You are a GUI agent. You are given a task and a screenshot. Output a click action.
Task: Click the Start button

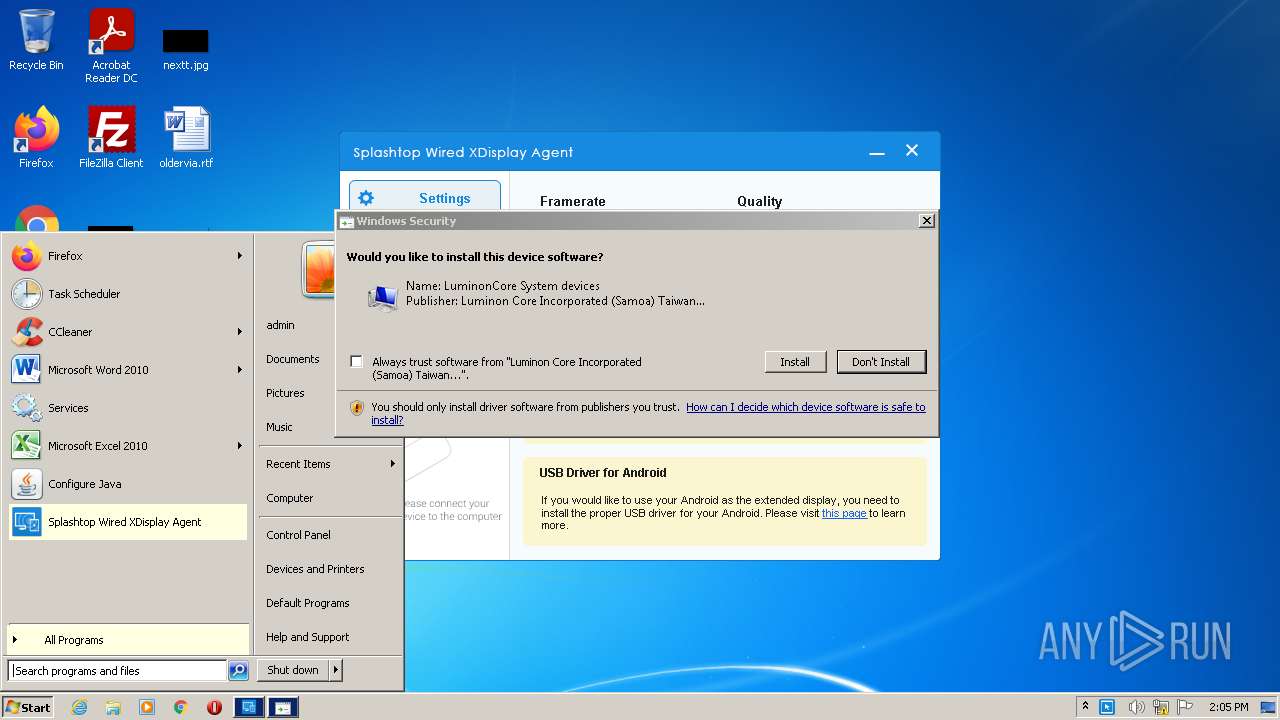point(28,707)
